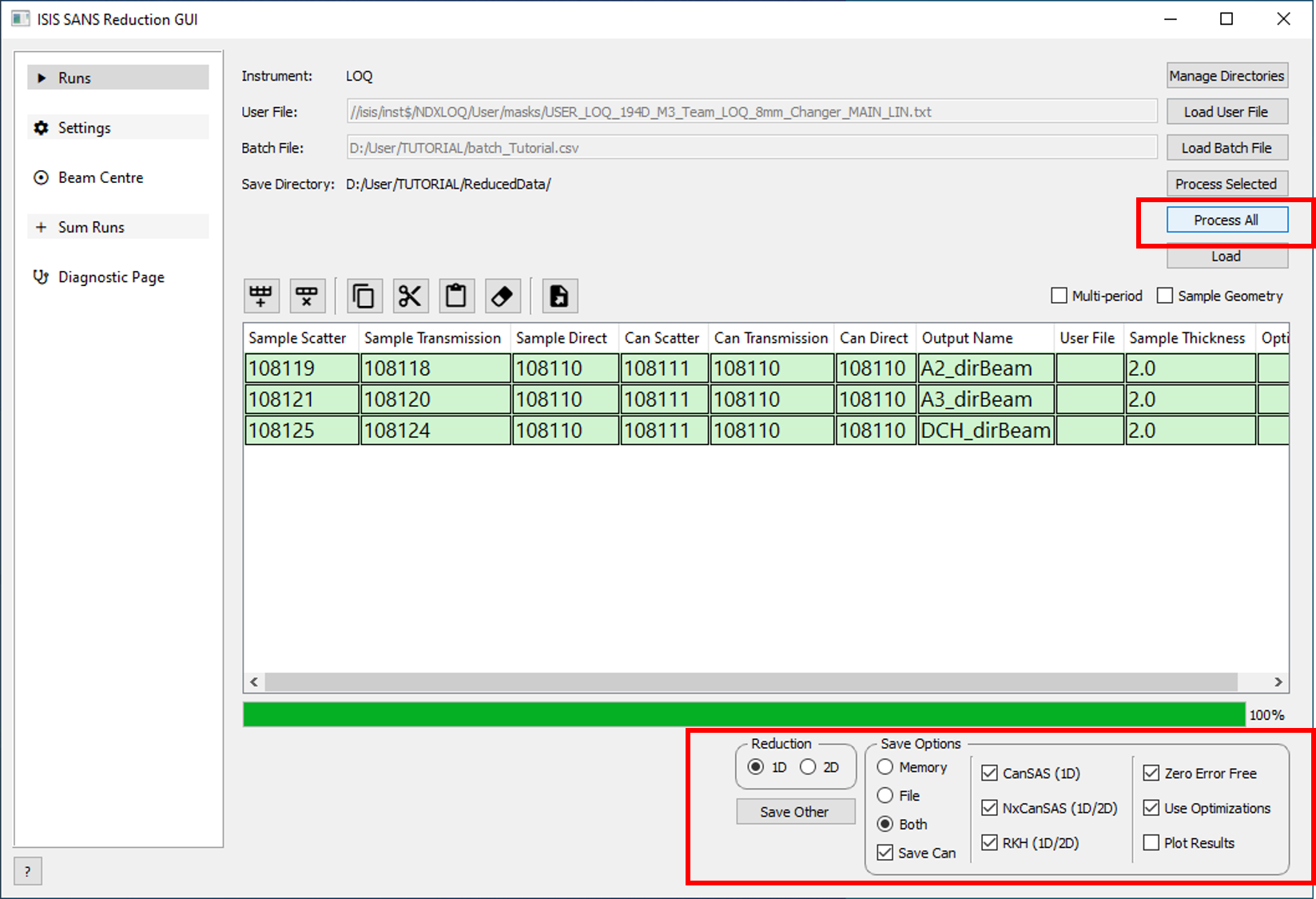Click the green progress bar
The image size is (1316, 899).
743,714
